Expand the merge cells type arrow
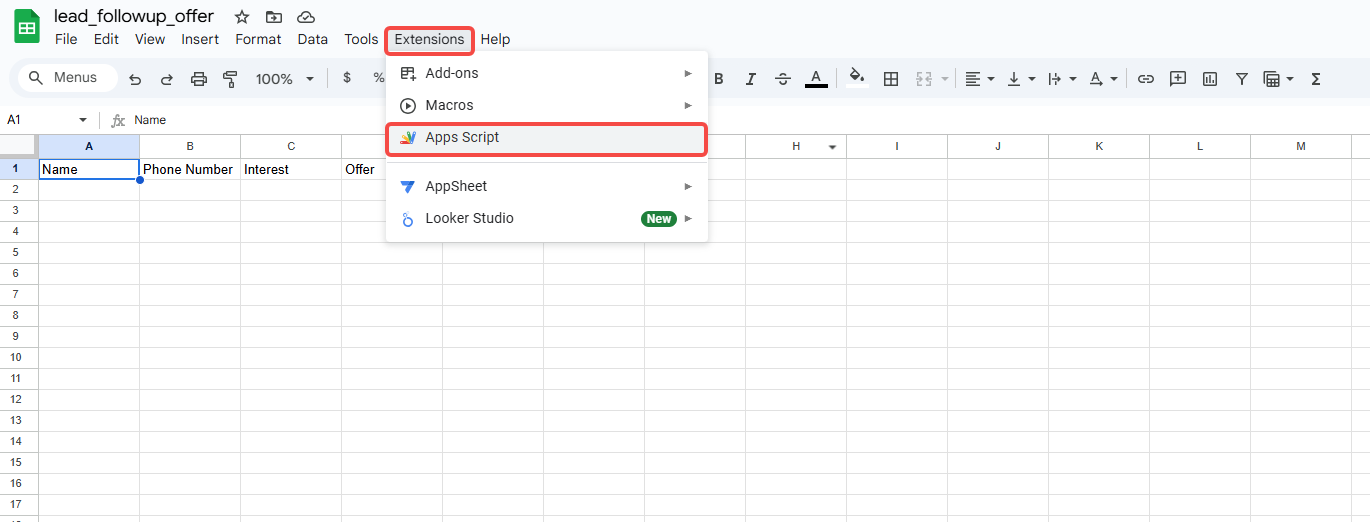1370x522 pixels. click(945, 78)
